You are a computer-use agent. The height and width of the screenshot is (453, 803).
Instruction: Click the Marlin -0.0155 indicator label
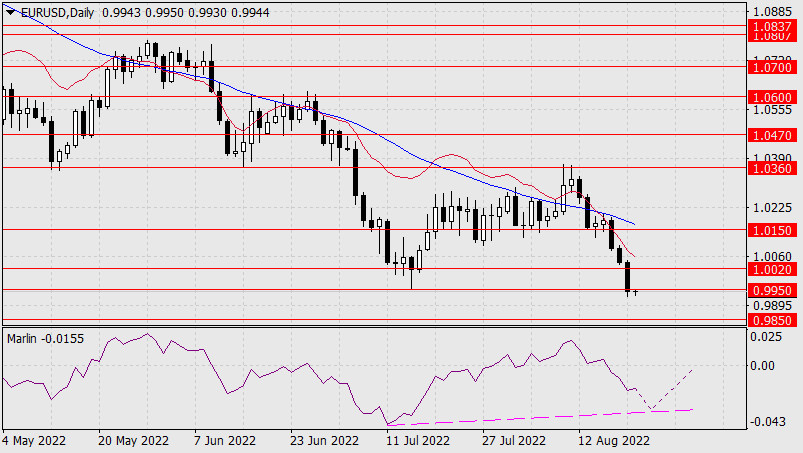click(x=46, y=339)
